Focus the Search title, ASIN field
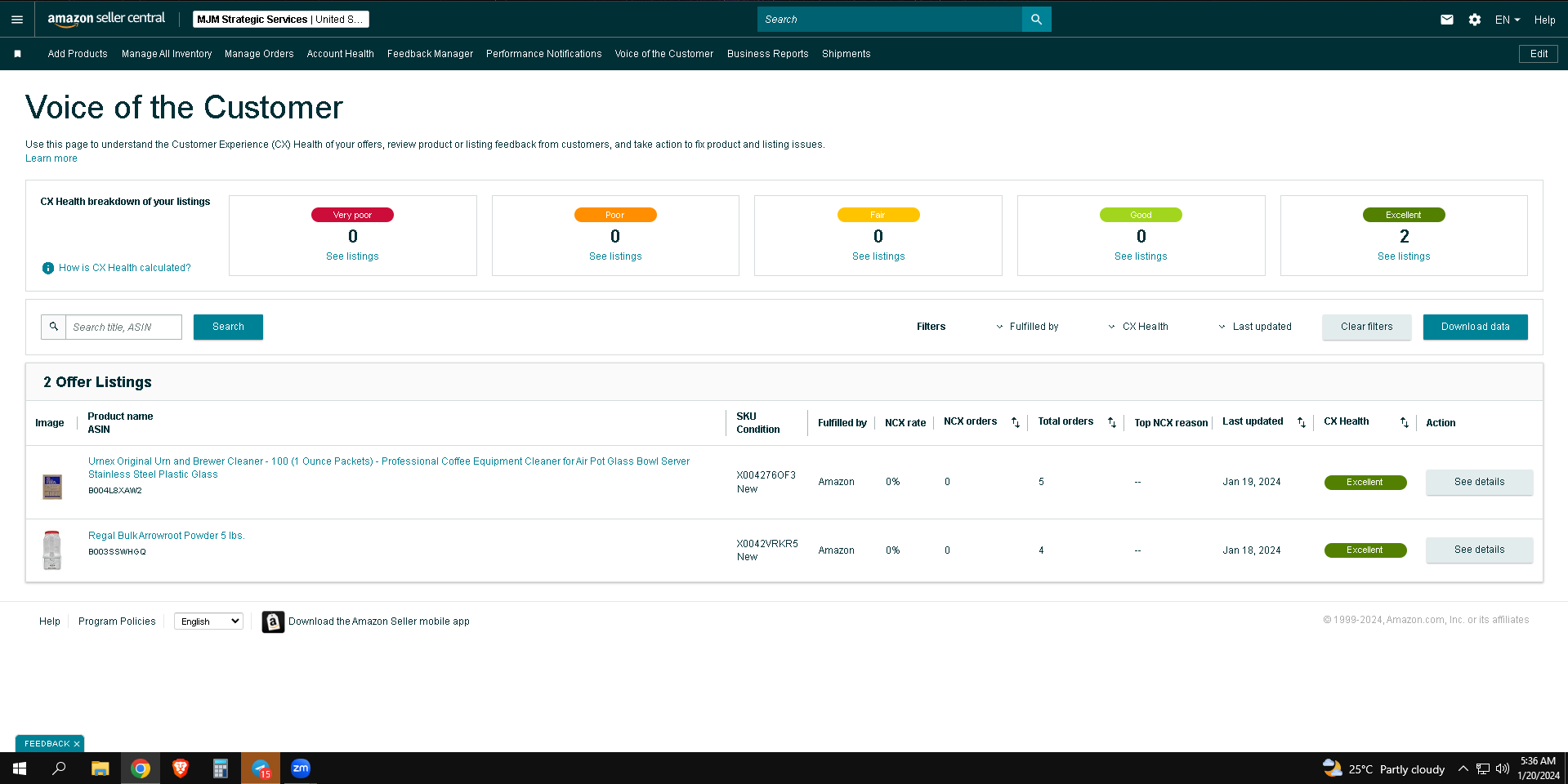 point(123,327)
